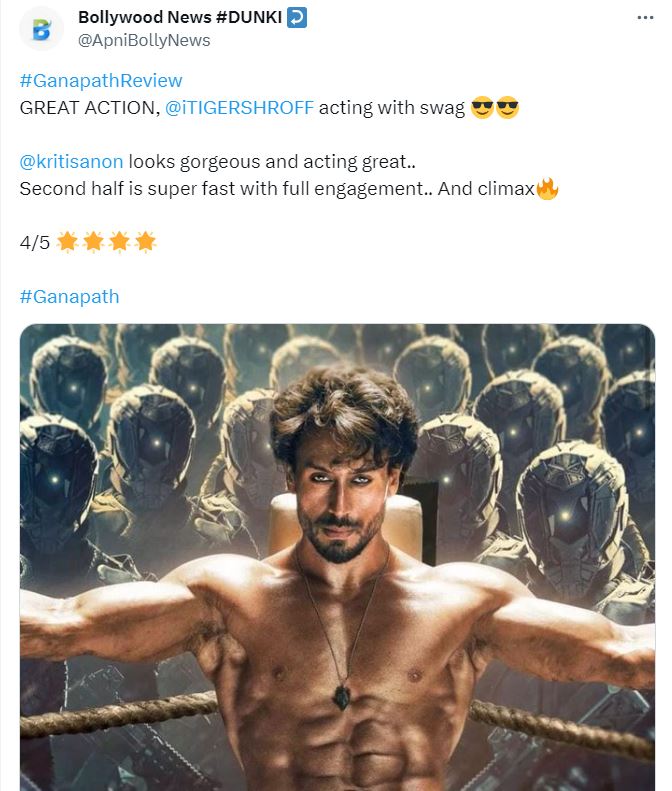Visit the @kritisanon mention
The height and width of the screenshot is (791, 672).
[x=71, y=161]
